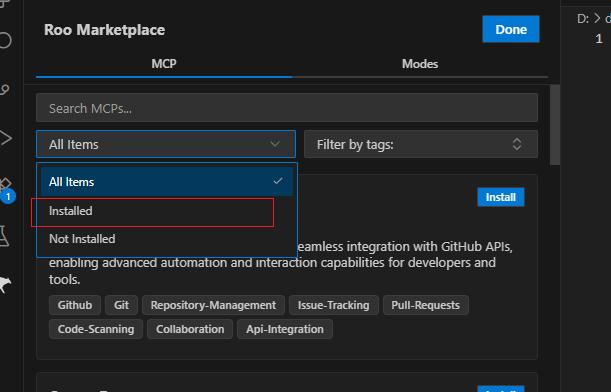The height and width of the screenshot is (392, 611).
Task: Open the Search view in the activity bar
Action: pos(5,40)
